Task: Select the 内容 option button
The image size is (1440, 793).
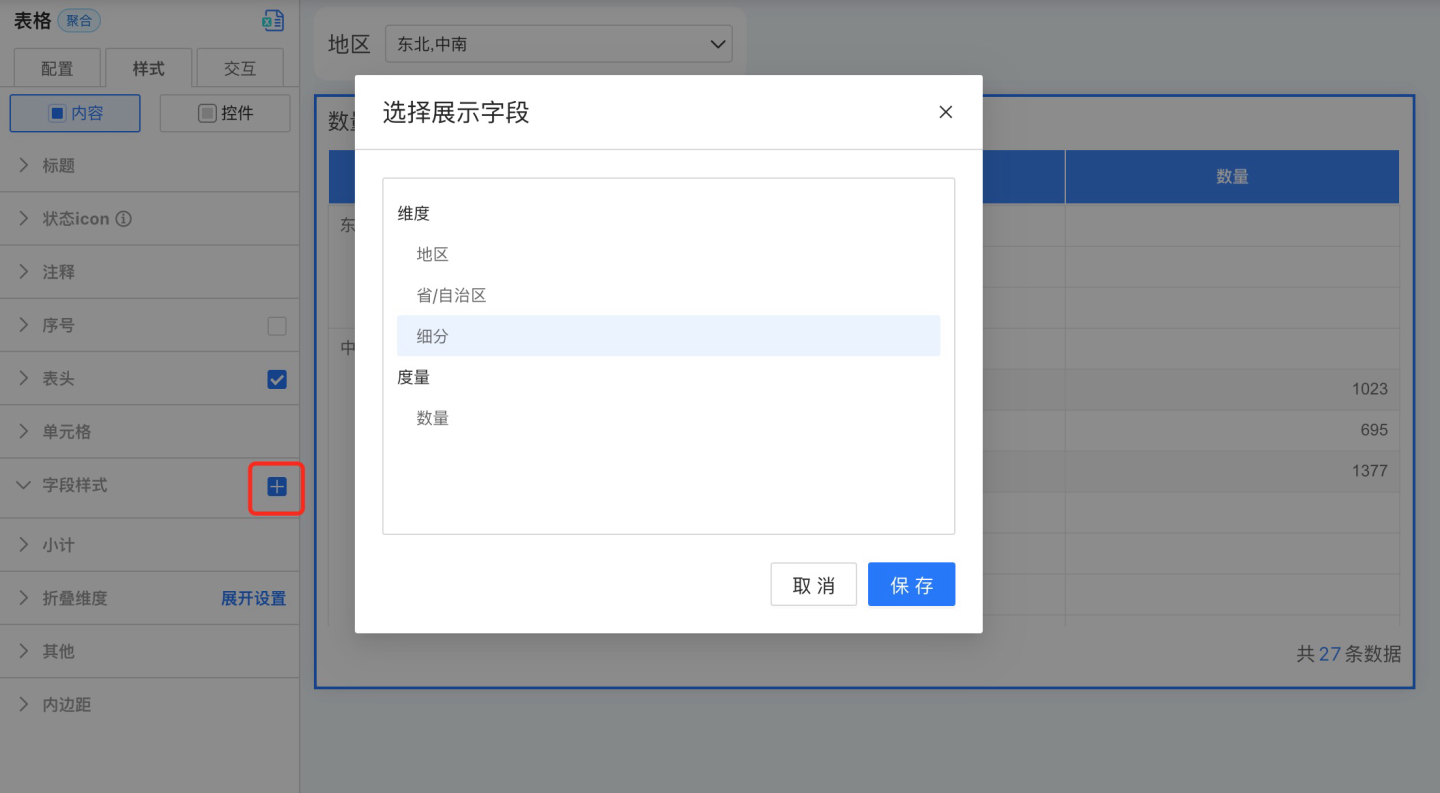Action: tap(75, 113)
